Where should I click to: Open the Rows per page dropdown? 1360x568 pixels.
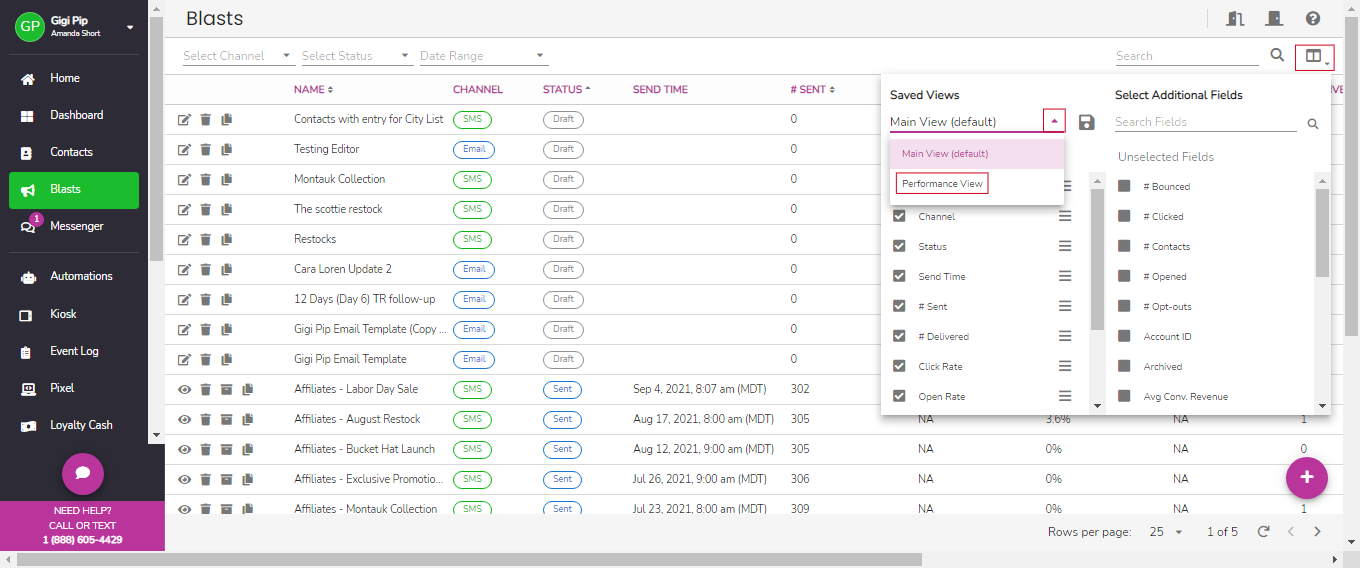pyautogui.click(x=1166, y=532)
